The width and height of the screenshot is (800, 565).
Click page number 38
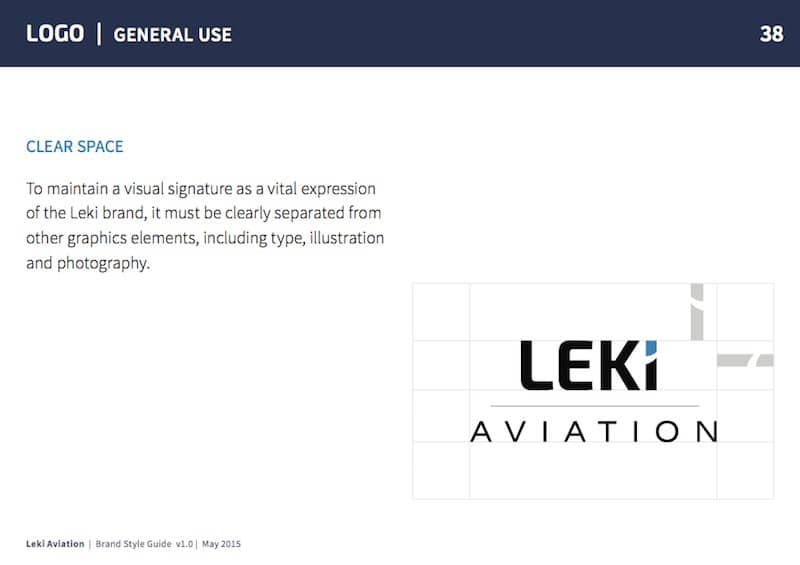[x=771, y=34]
